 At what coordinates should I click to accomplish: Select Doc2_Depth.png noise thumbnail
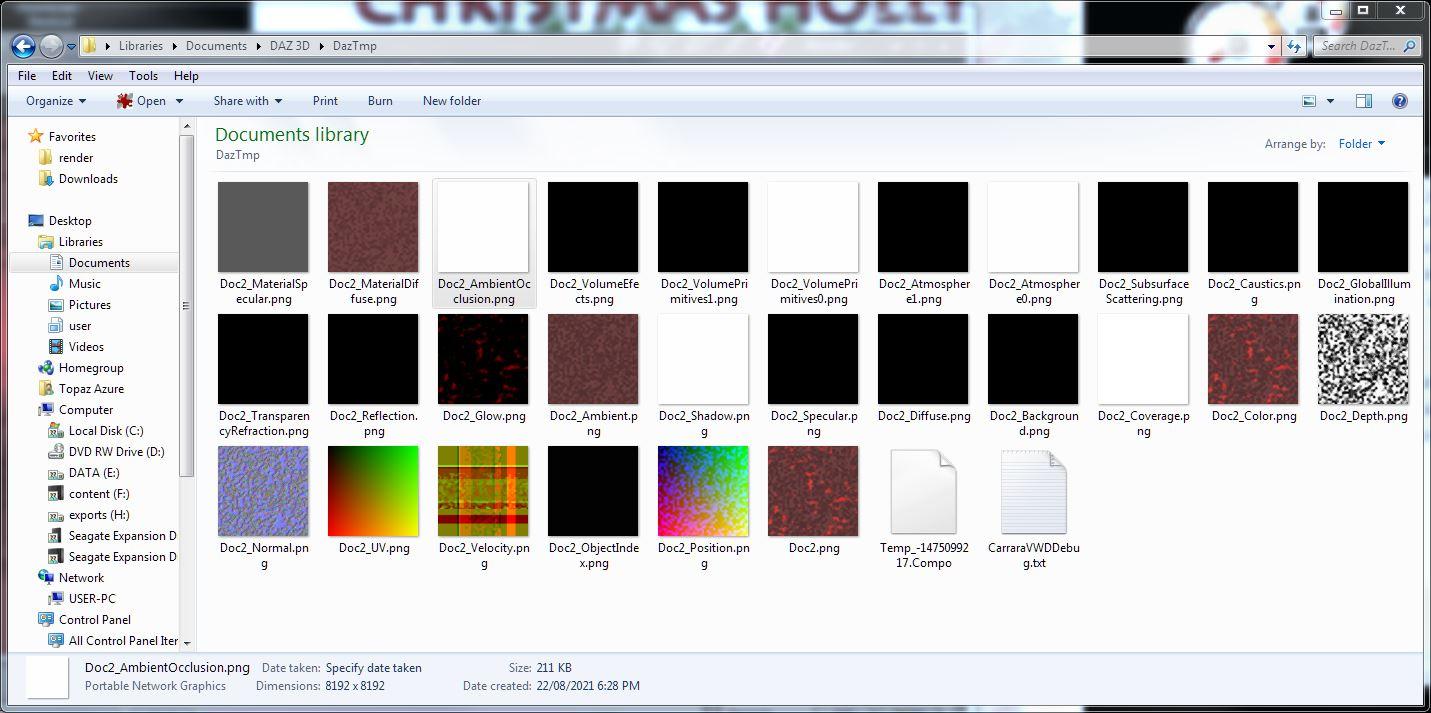point(1363,359)
